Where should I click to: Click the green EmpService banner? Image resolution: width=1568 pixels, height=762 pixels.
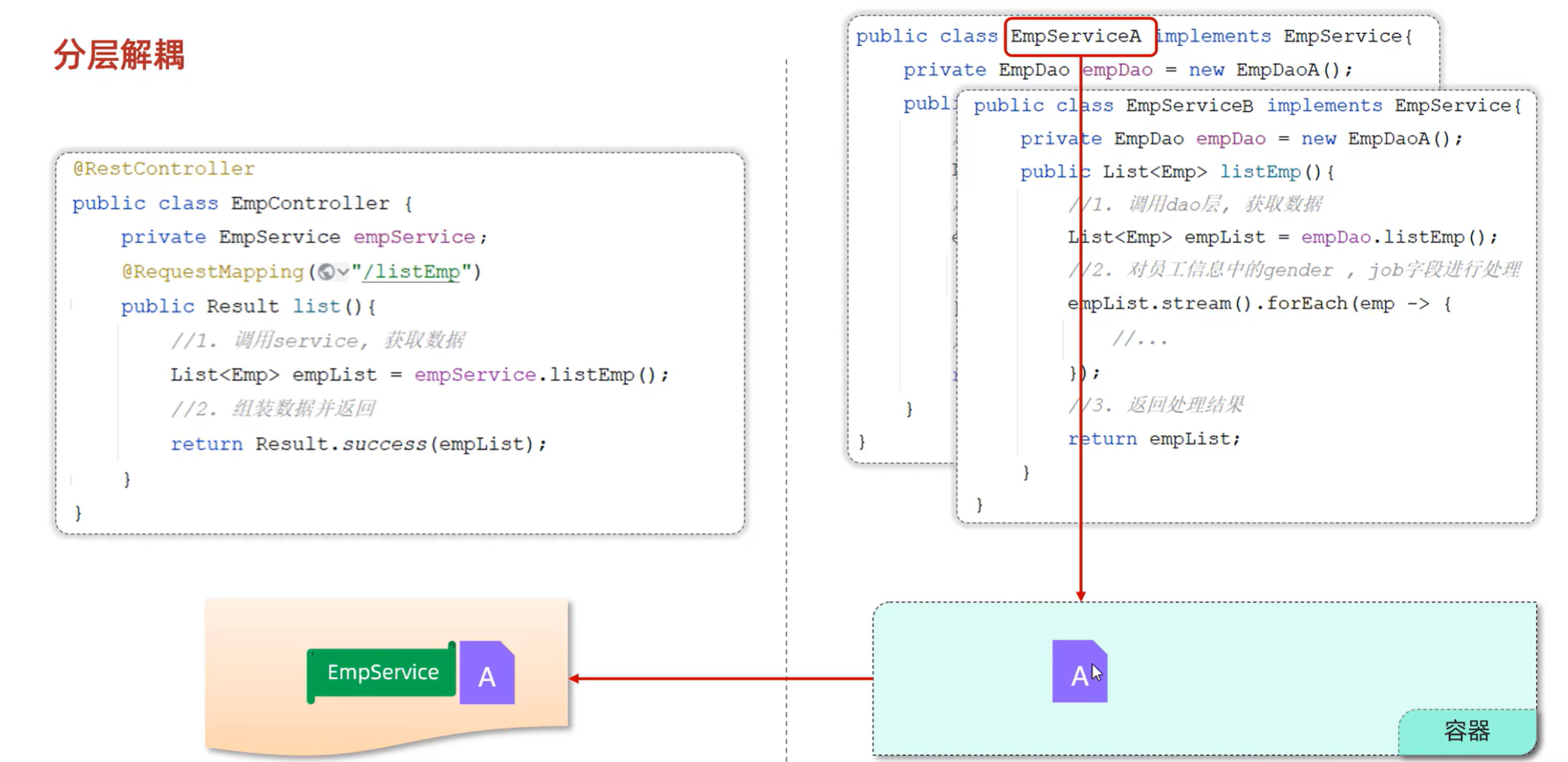click(x=382, y=673)
